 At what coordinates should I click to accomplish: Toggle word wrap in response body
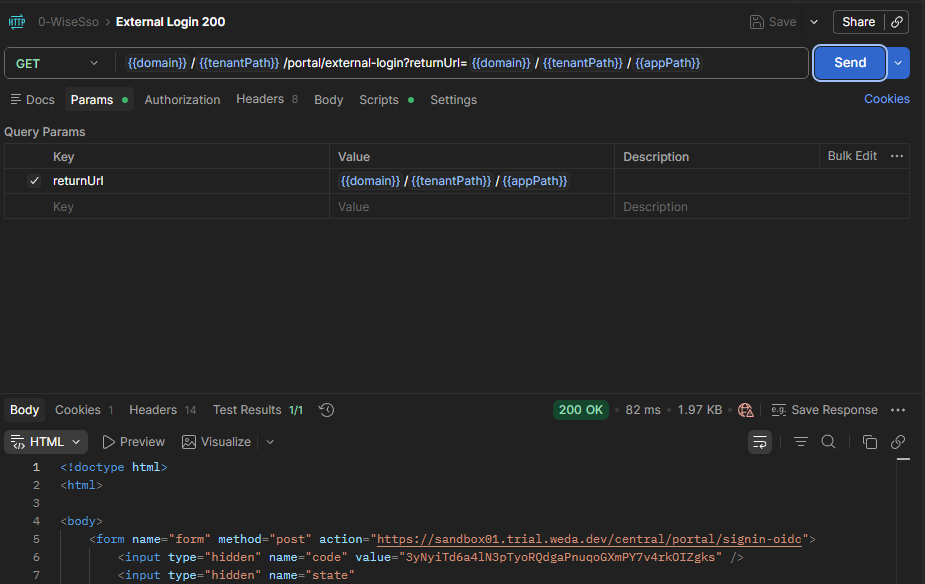click(760, 442)
